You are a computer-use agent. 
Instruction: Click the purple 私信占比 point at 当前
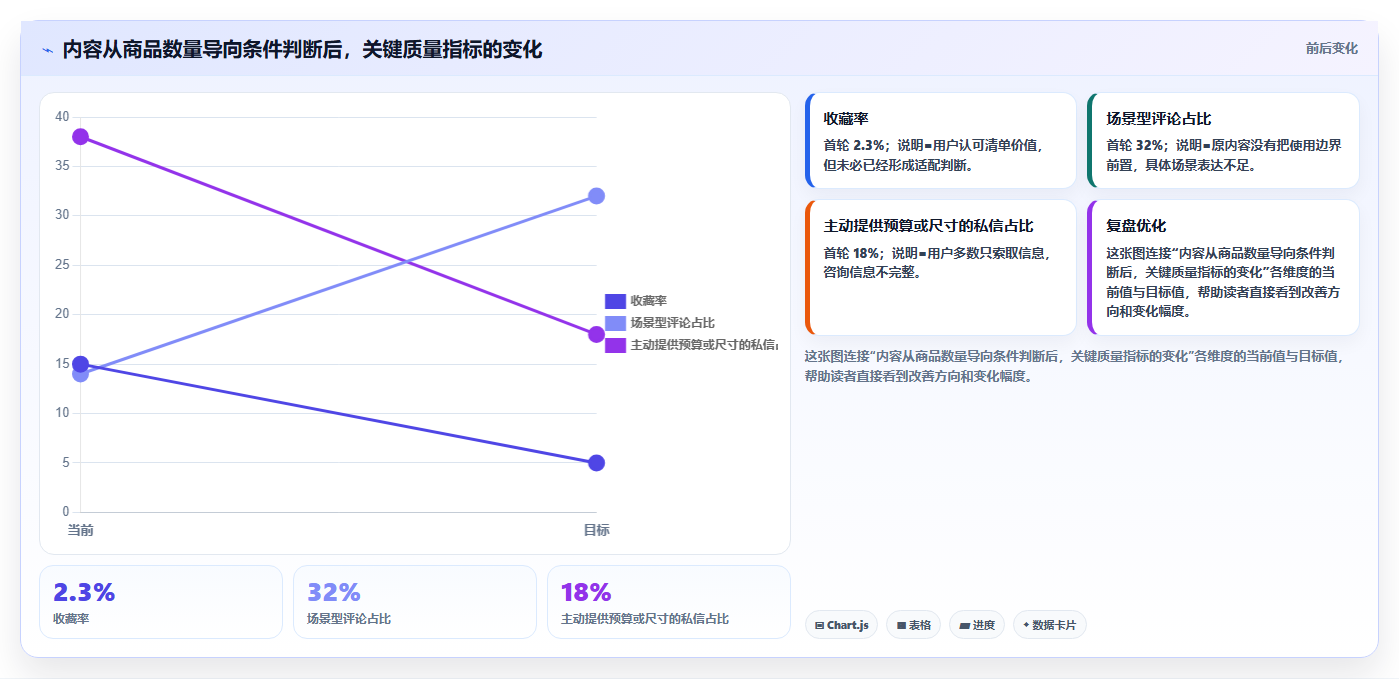pos(80,136)
